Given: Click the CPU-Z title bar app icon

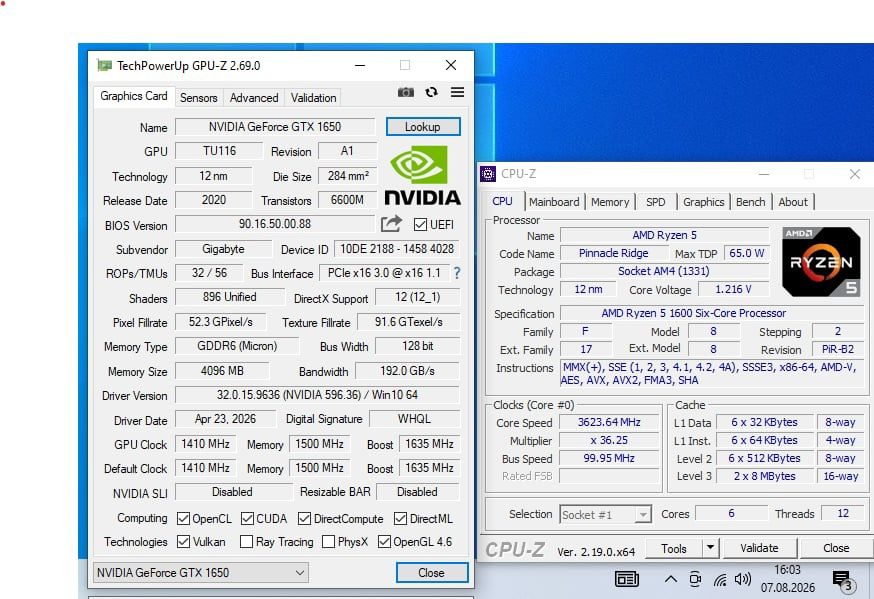Looking at the screenshot, I should pos(488,174).
